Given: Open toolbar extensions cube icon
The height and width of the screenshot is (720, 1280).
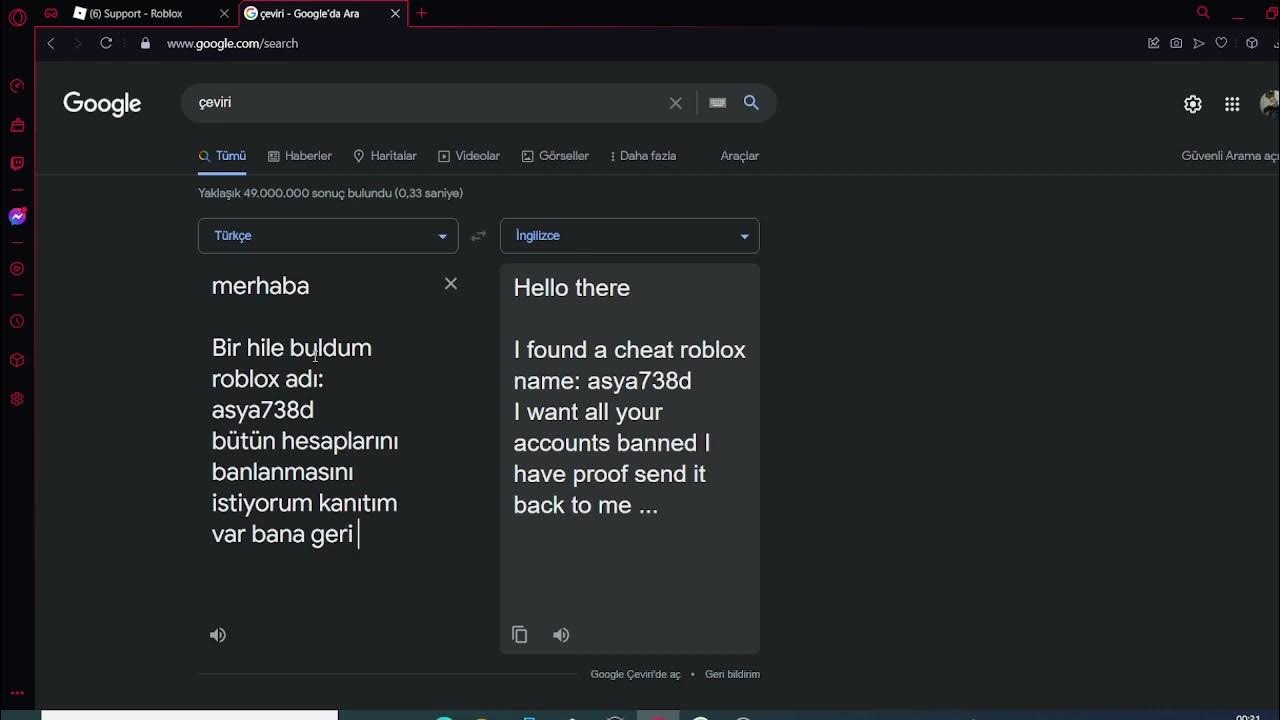Looking at the screenshot, I should click(1251, 43).
